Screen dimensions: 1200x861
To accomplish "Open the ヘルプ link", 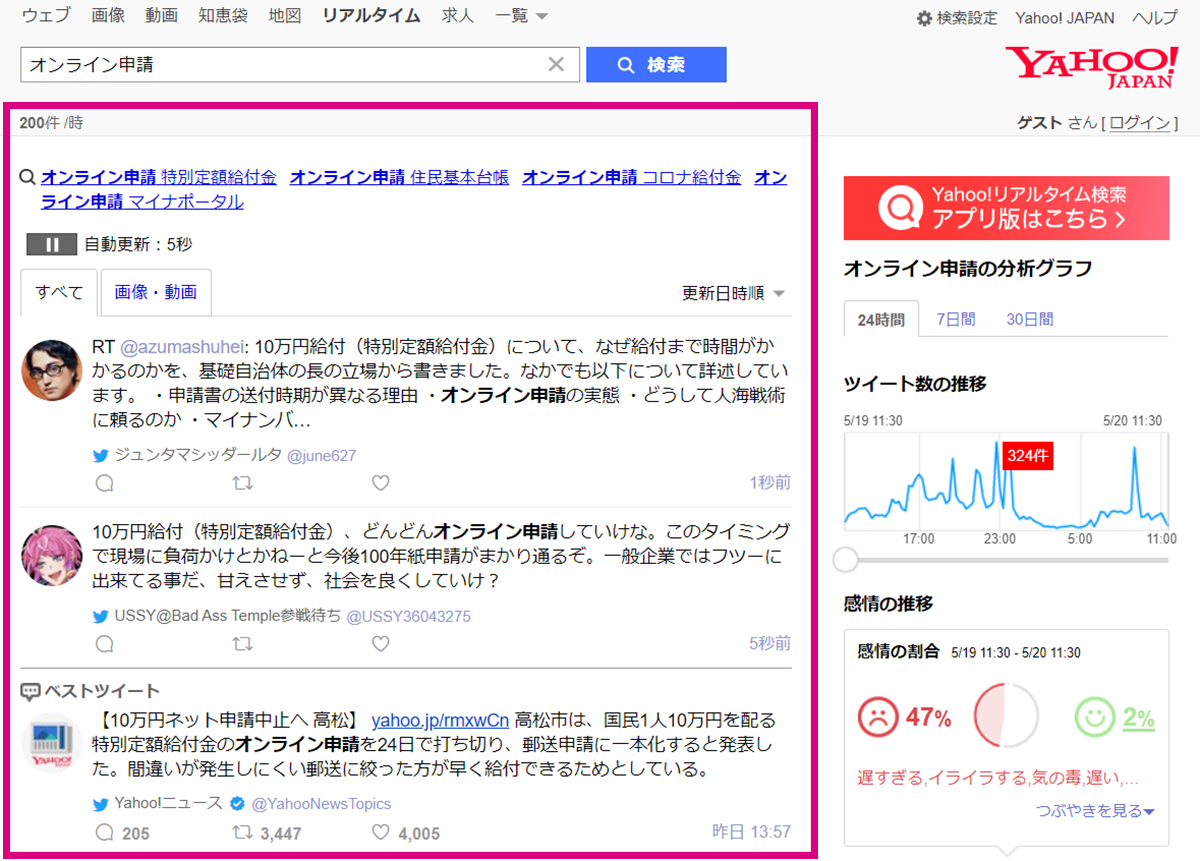I will (1155, 18).
